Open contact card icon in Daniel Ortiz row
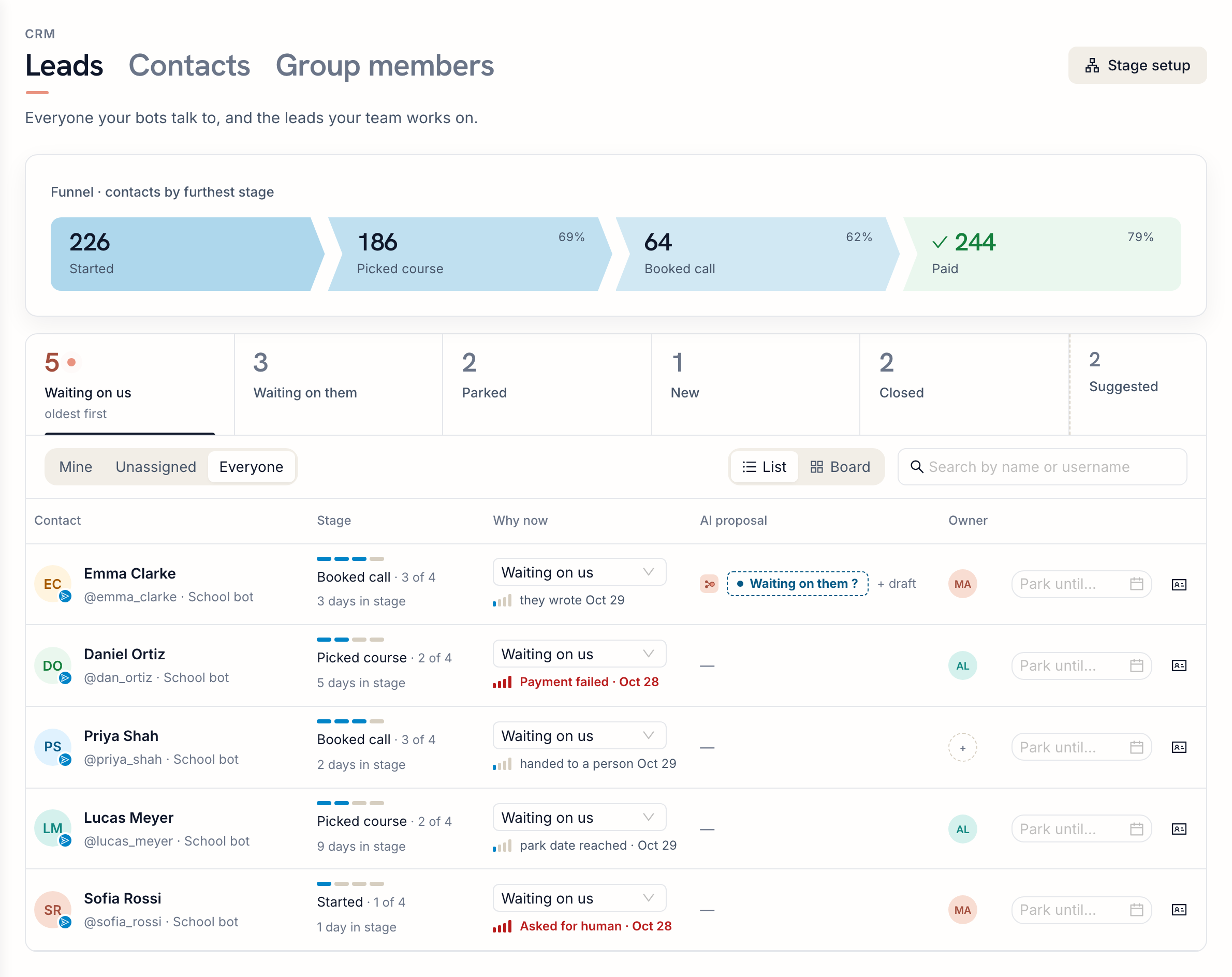Viewport: 1232px width, 977px height. point(1179,665)
